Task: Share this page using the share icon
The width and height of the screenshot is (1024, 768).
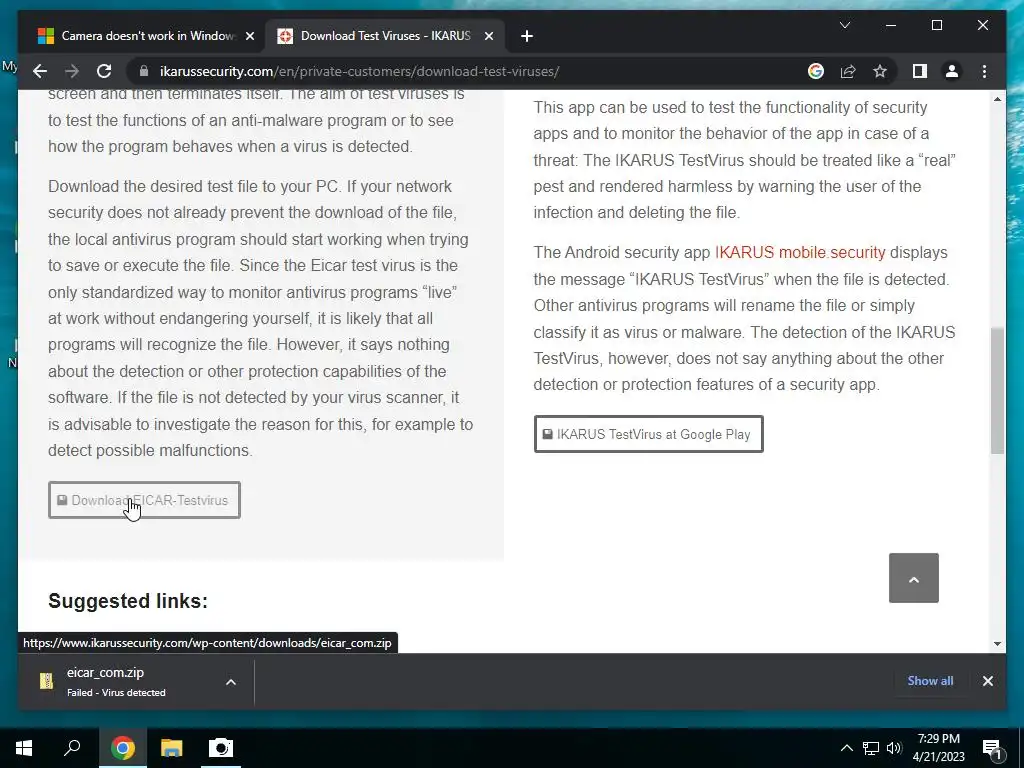Action: tap(848, 71)
